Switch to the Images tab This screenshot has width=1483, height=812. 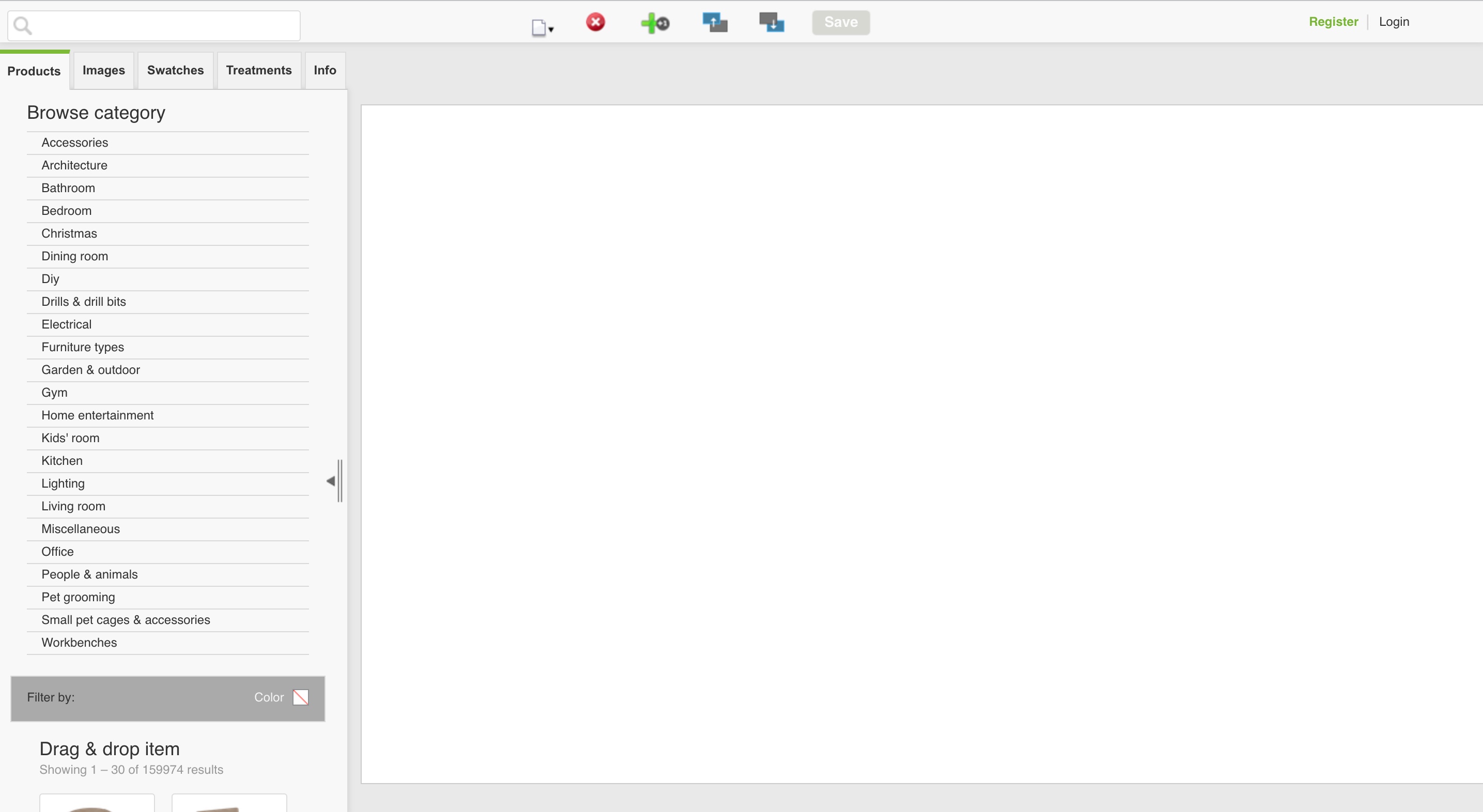[x=104, y=70]
